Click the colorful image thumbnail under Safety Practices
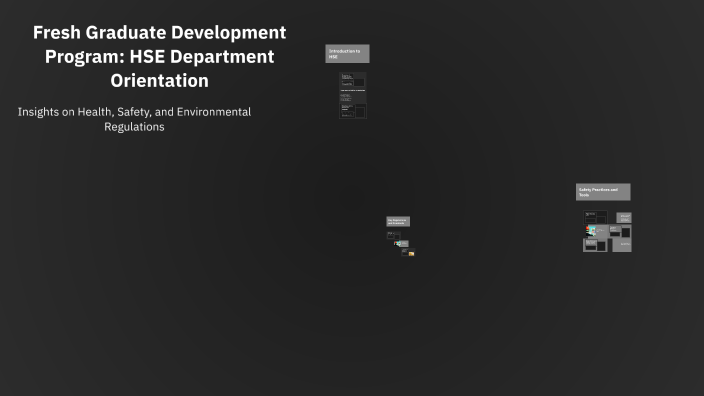The image size is (704, 396). pyautogui.click(x=591, y=231)
